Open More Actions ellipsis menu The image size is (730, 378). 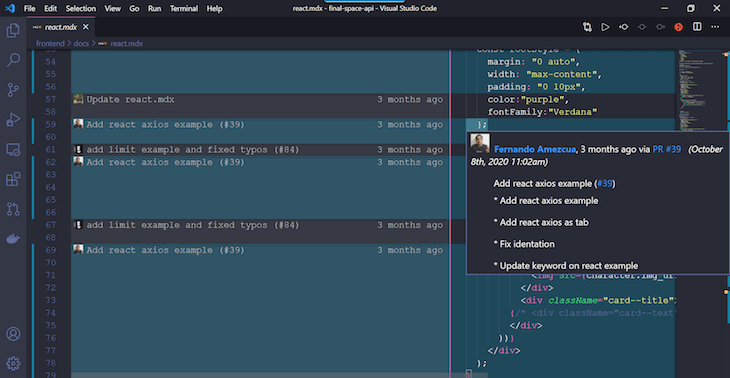pos(715,27)
